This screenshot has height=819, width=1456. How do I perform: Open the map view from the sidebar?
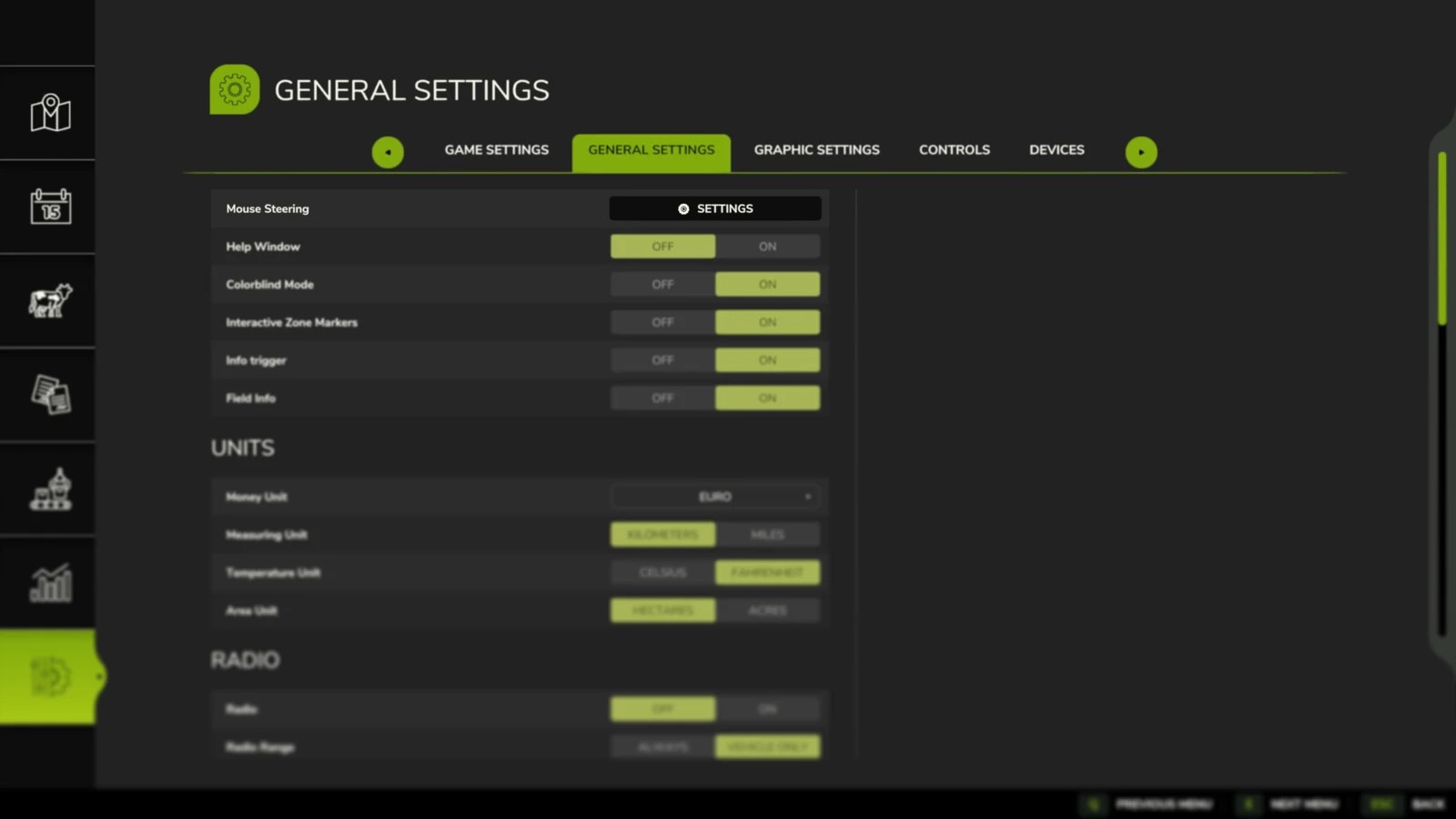pyautogui.click(x=48, y=112)
